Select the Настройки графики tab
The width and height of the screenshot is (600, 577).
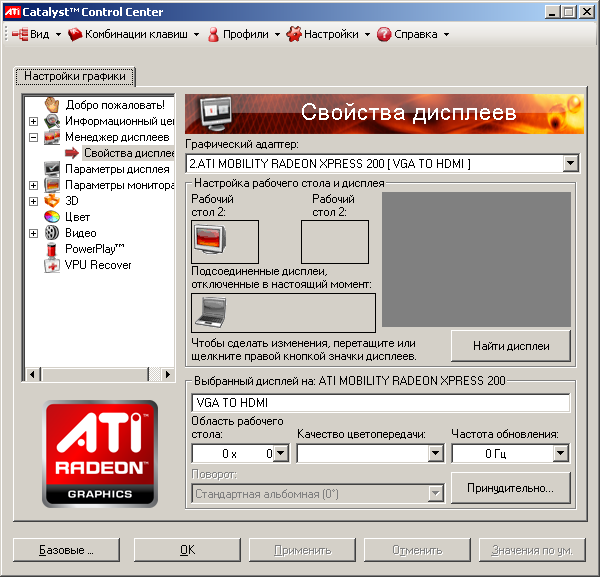[x=75, y=76]
